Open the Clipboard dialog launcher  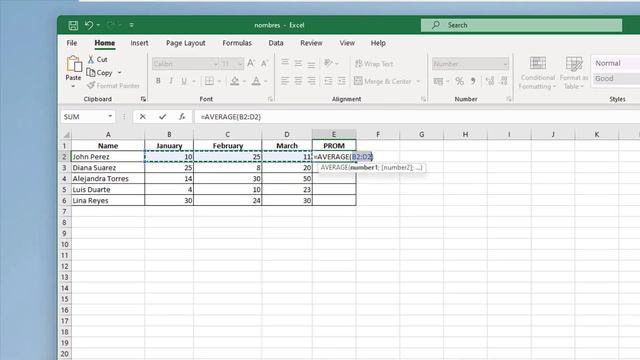click(x=143, y=99)
